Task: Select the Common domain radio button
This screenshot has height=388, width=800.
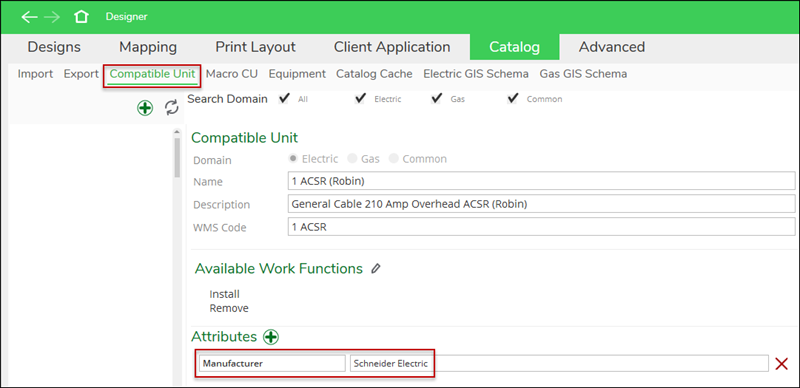Action: [393, 159]
